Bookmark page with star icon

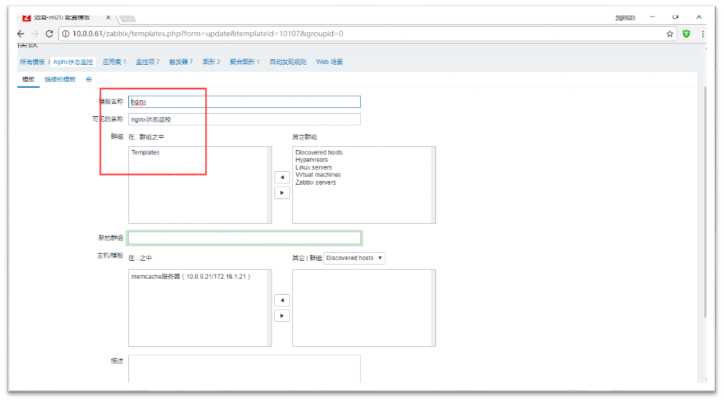pos(670,34)
